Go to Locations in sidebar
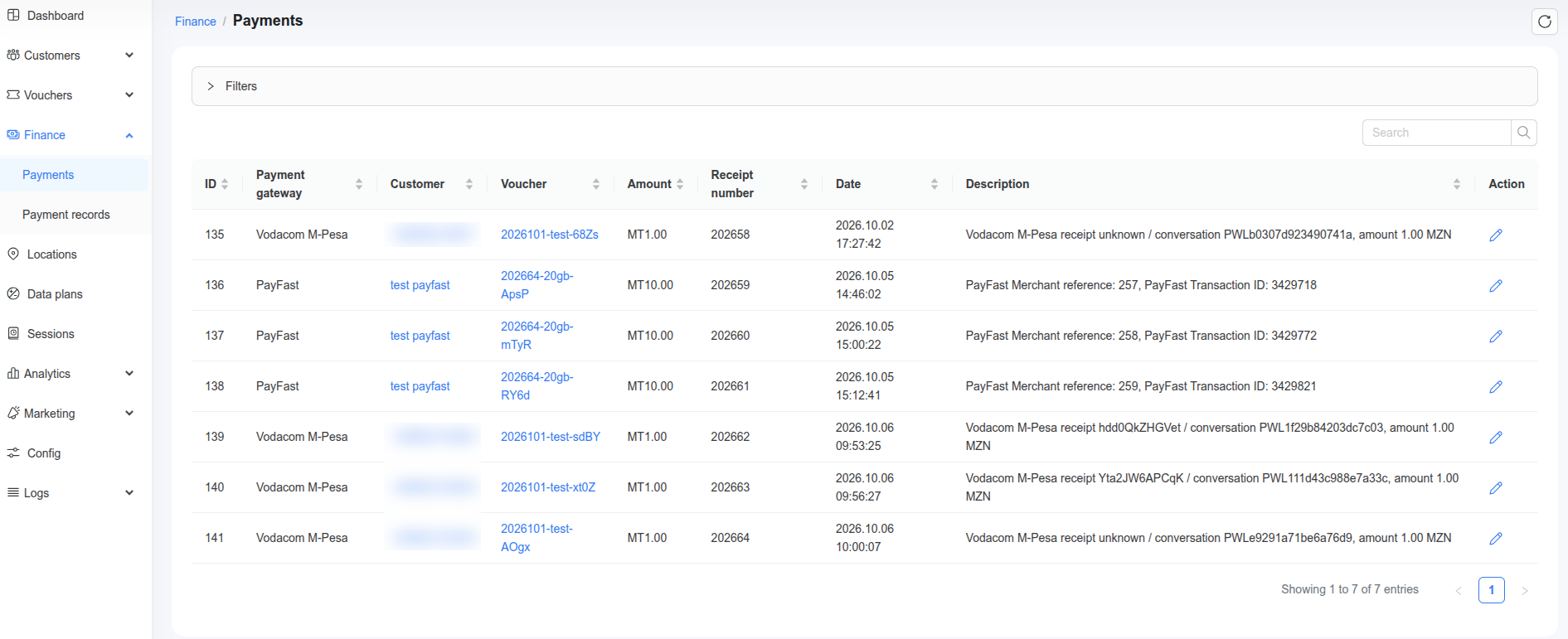Viewport: 1568px width, 639px height. 51,254
